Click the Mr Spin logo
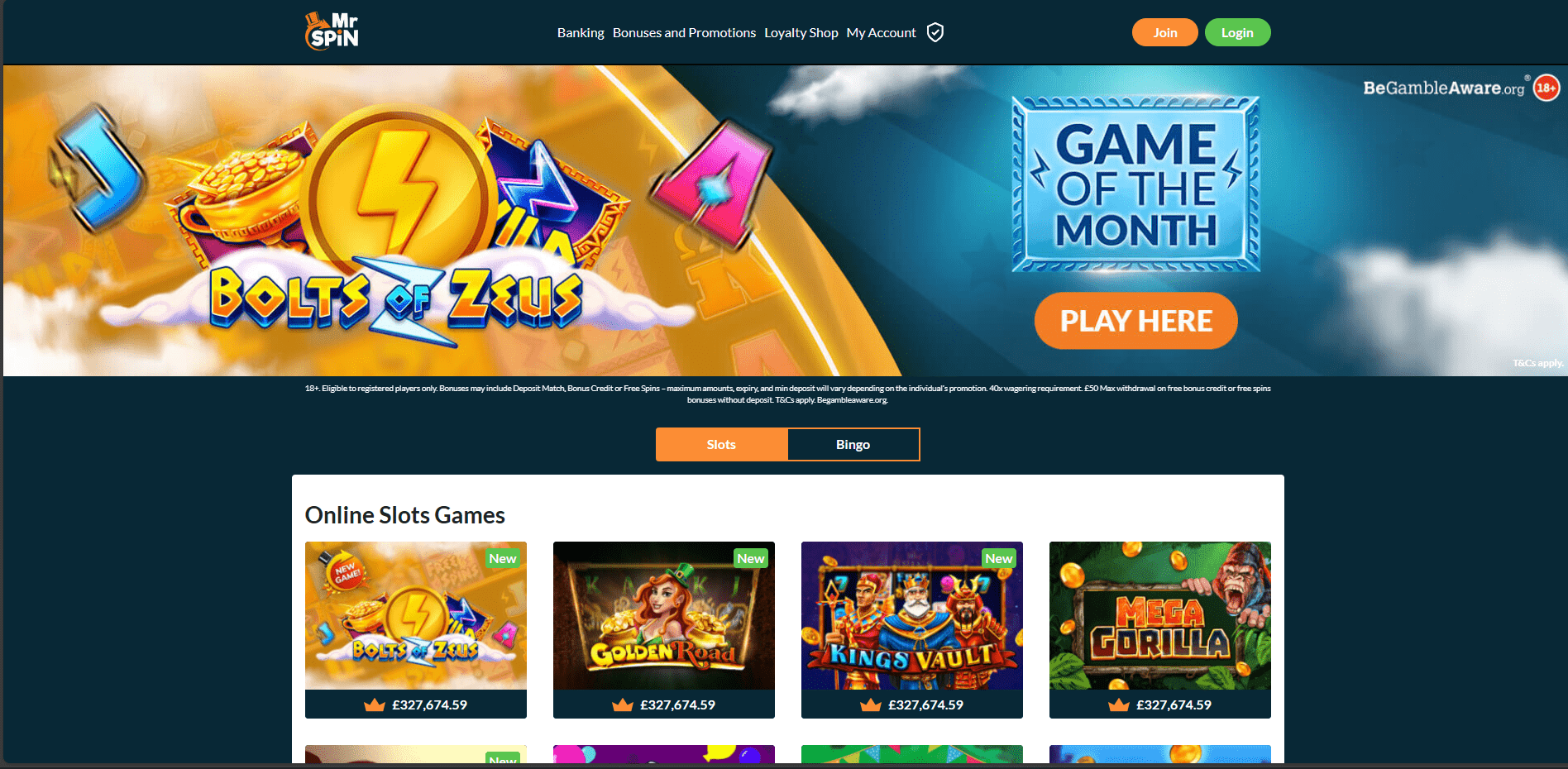This screenshot has height=769, width=1568. [x=332, y=31]
